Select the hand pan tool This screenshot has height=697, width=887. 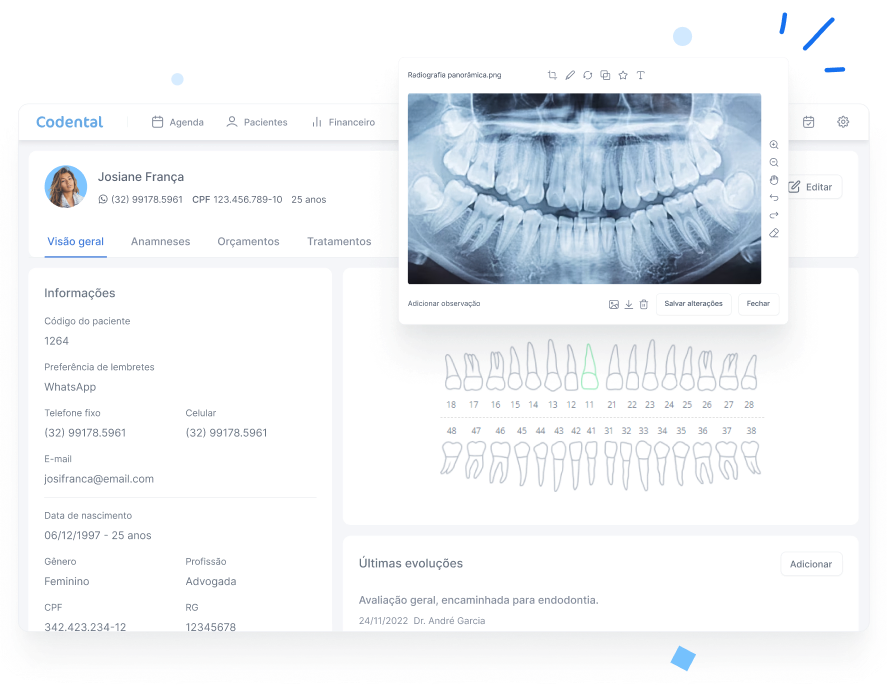click(774, 180)
